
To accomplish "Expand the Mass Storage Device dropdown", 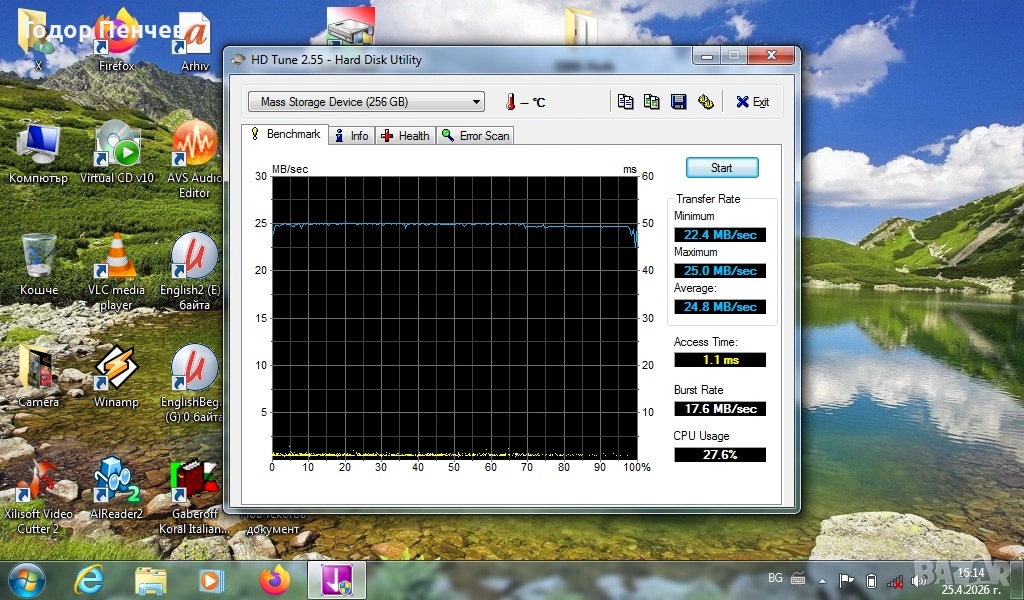I will click(476, 102).
